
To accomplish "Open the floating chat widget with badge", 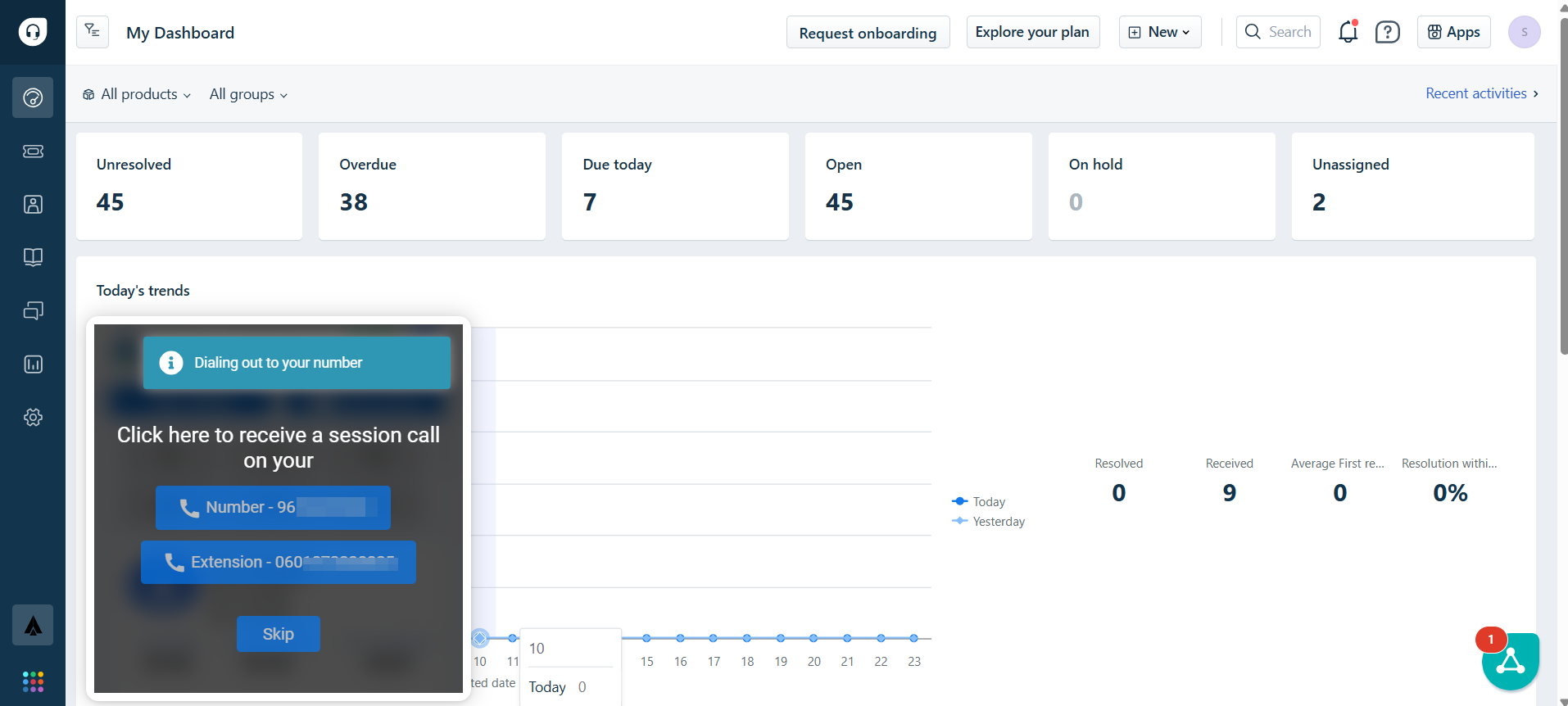I will 1510,661.
